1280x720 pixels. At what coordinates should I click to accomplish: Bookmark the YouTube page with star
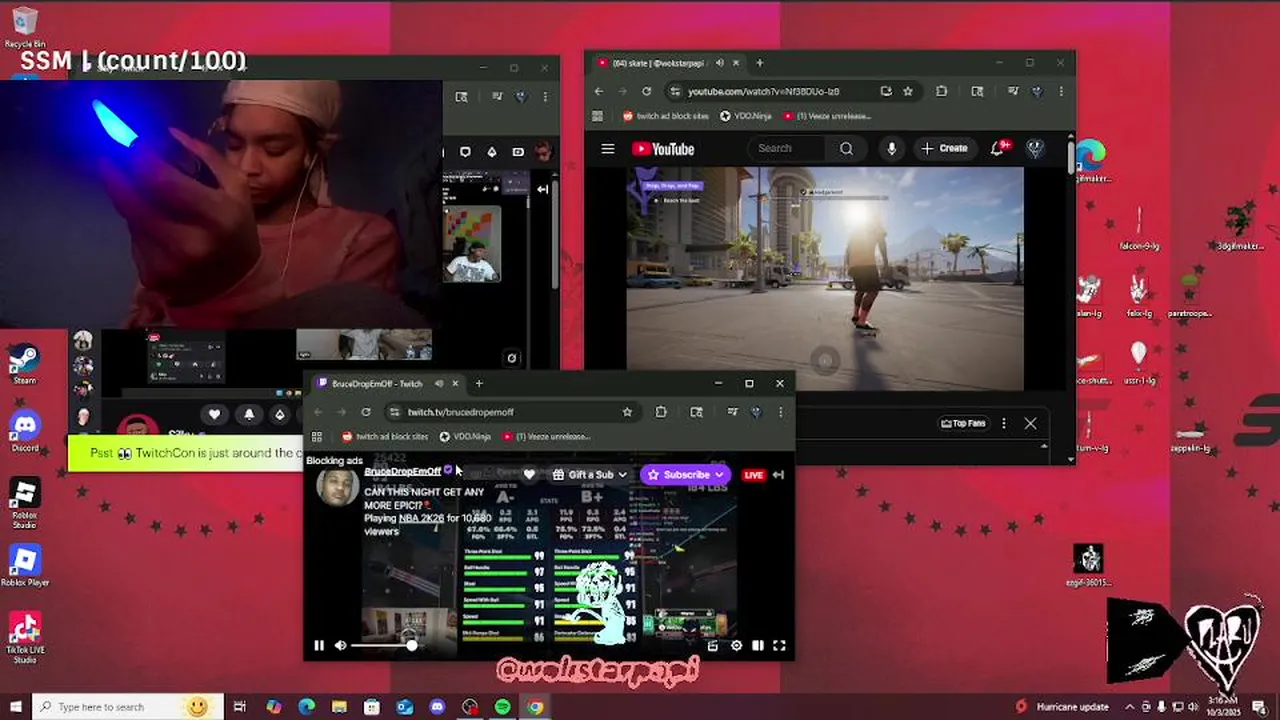pos(908,91)
